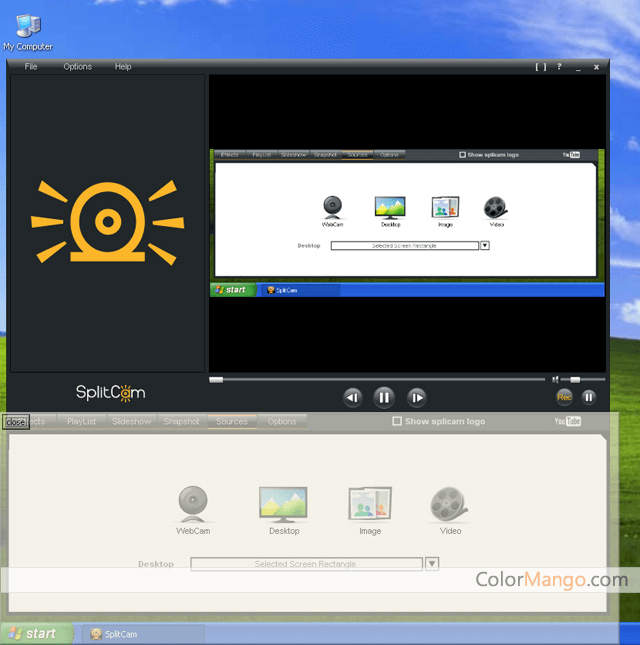640x645 pixels.
Task: Open the File menu
Action: 31,67
